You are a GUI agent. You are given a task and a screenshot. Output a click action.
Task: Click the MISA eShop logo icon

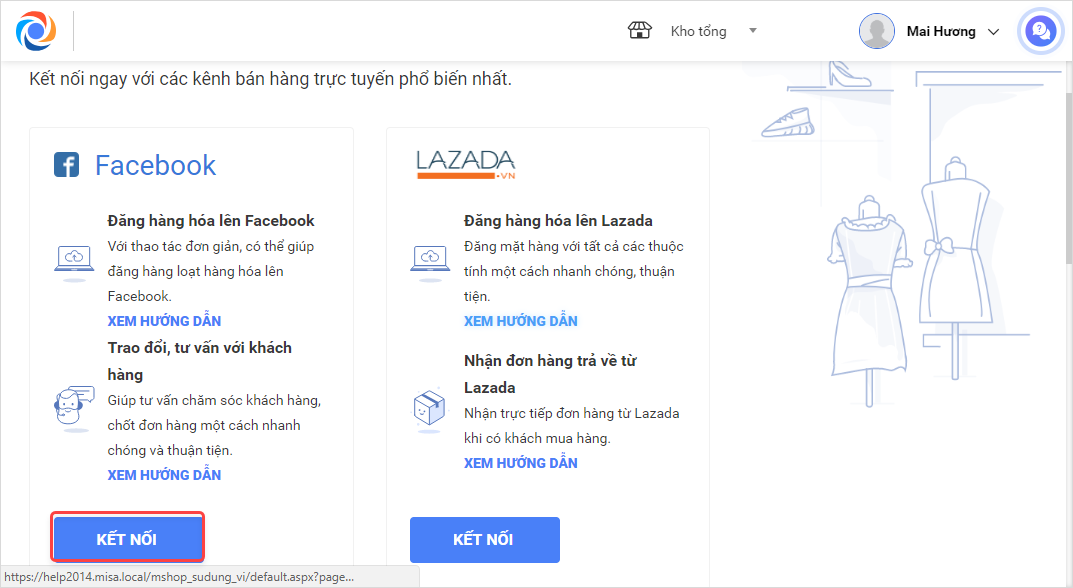[x=36, y=31]
